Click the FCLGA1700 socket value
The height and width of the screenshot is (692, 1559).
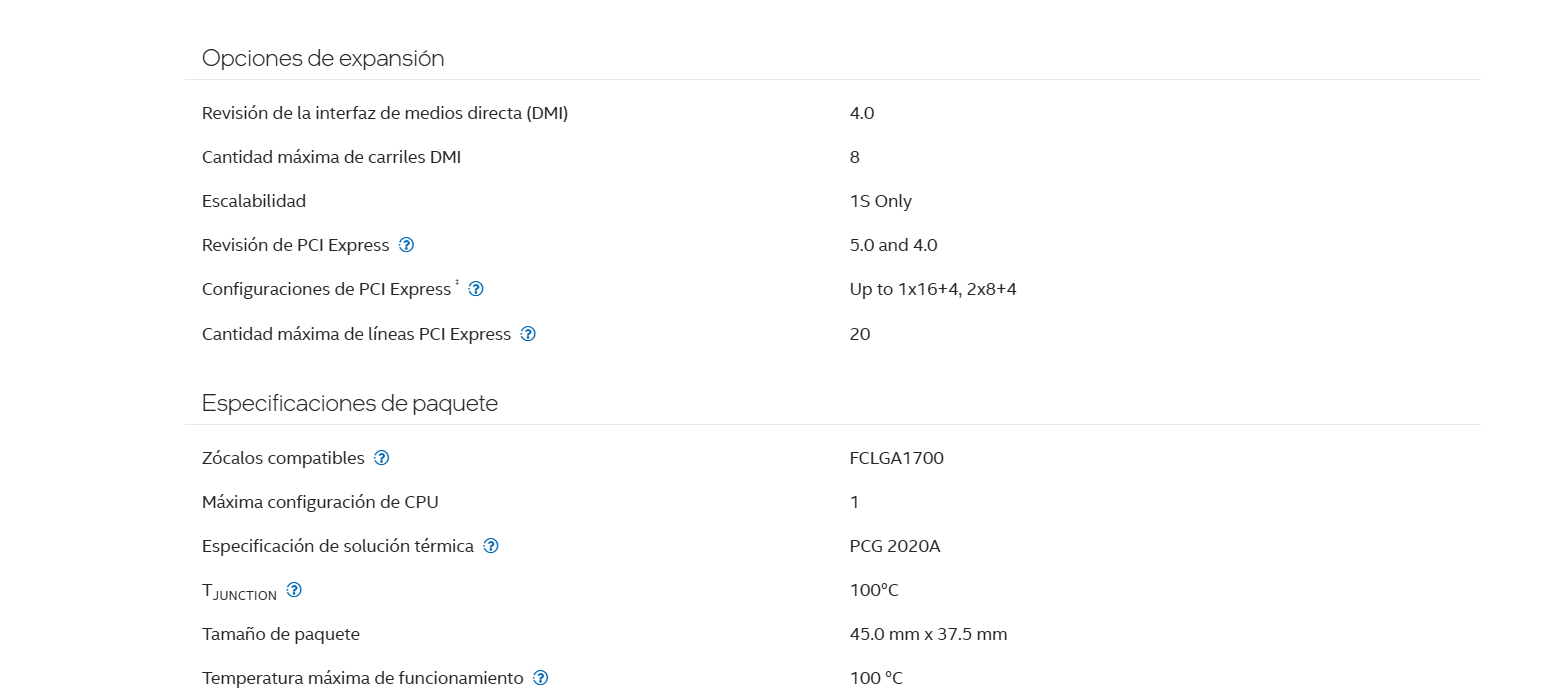tap(897, 458)
